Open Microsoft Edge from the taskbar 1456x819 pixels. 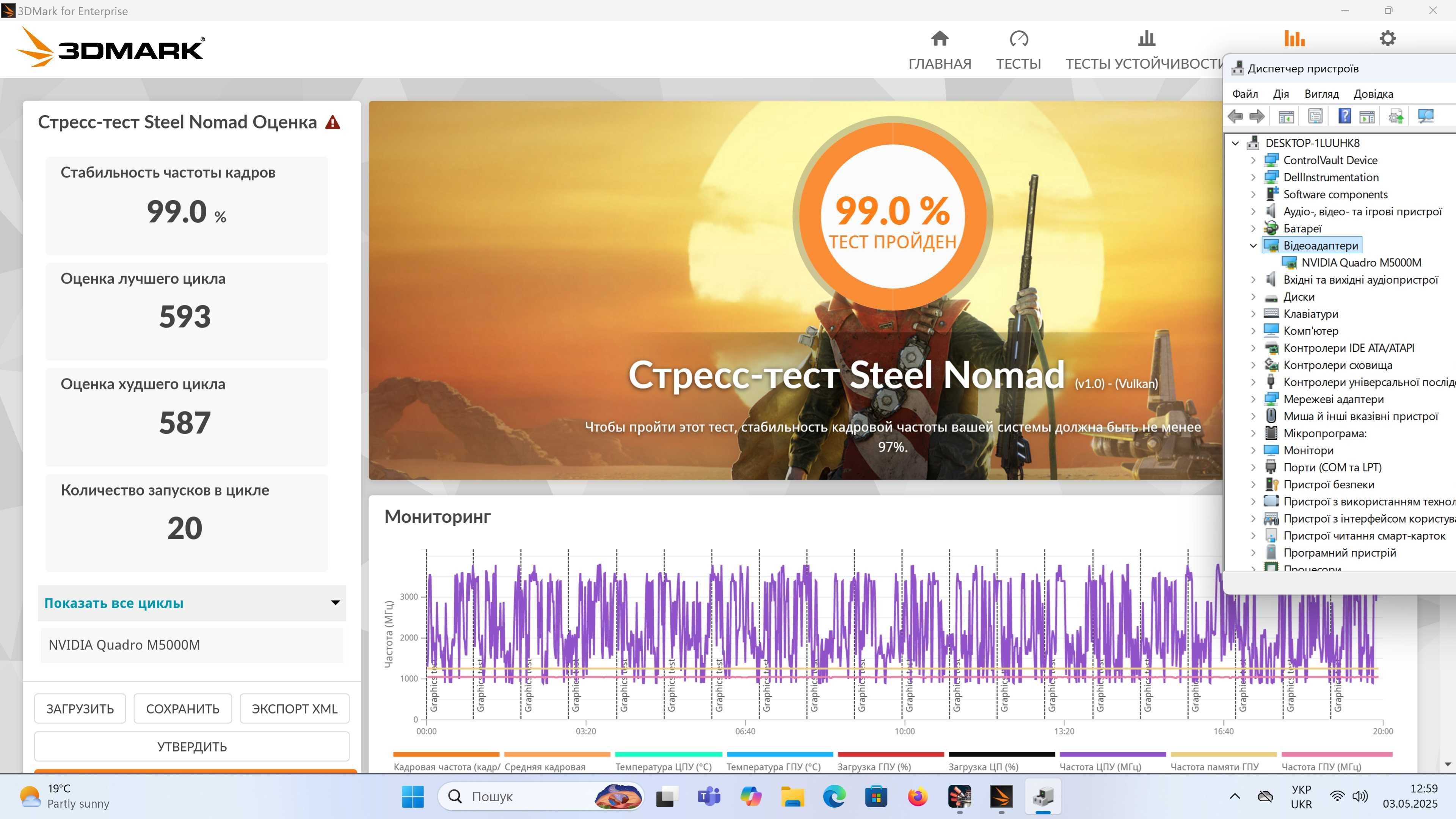pos(834,796)
